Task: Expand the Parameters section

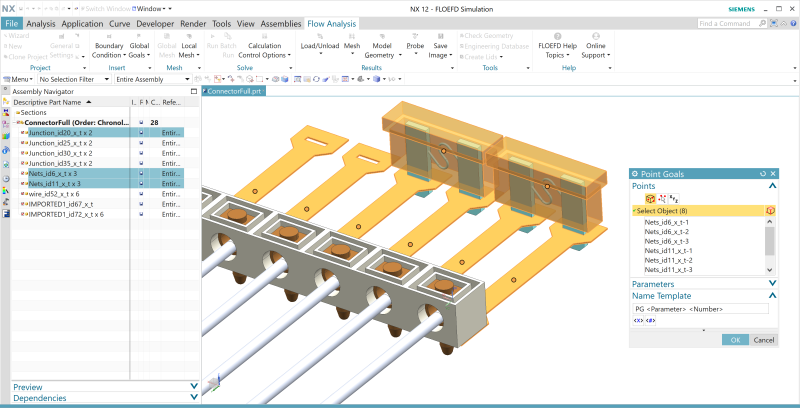Action: point(772,284)
